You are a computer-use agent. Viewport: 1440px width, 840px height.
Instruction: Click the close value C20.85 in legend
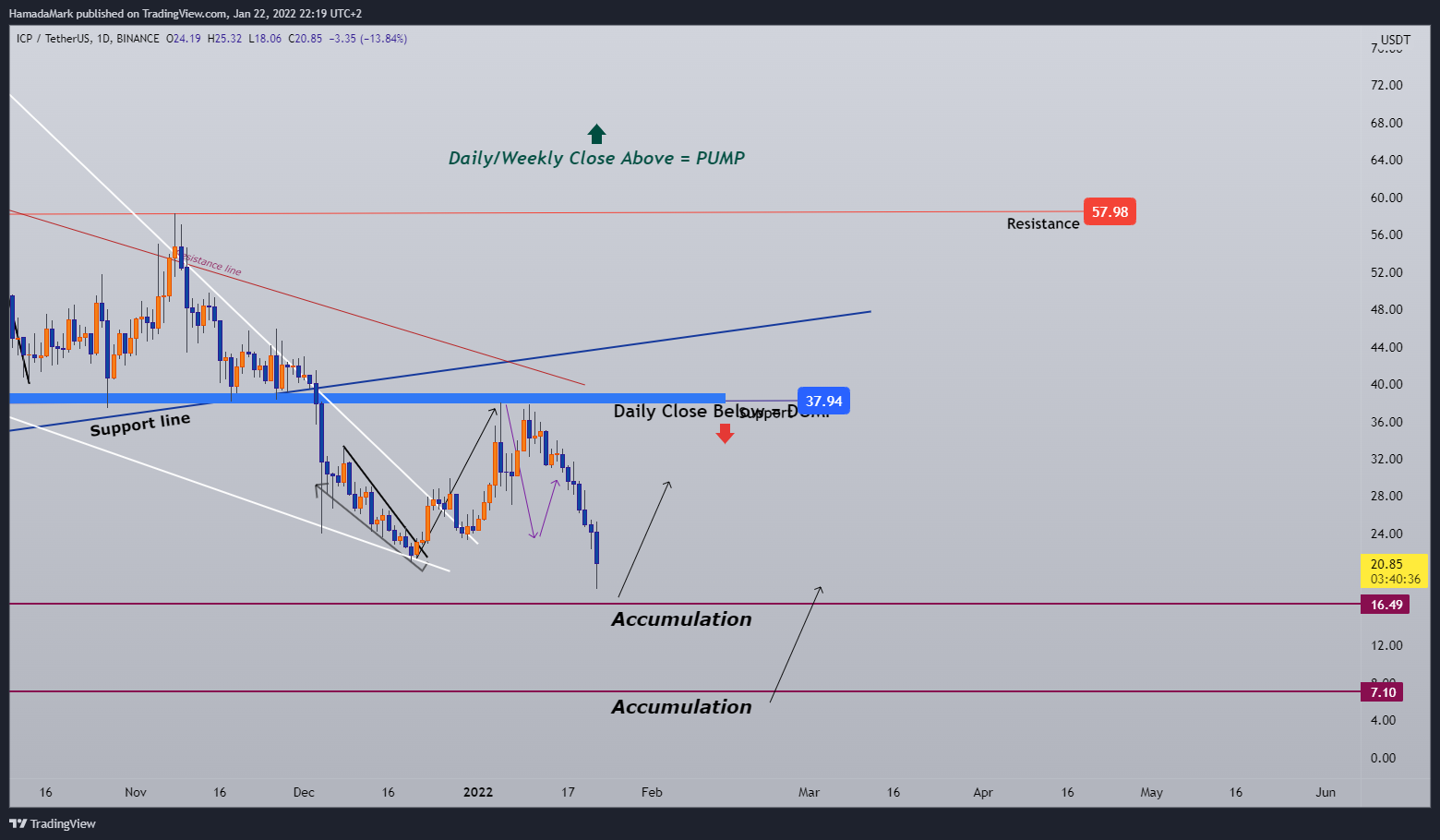pos(306,39)
